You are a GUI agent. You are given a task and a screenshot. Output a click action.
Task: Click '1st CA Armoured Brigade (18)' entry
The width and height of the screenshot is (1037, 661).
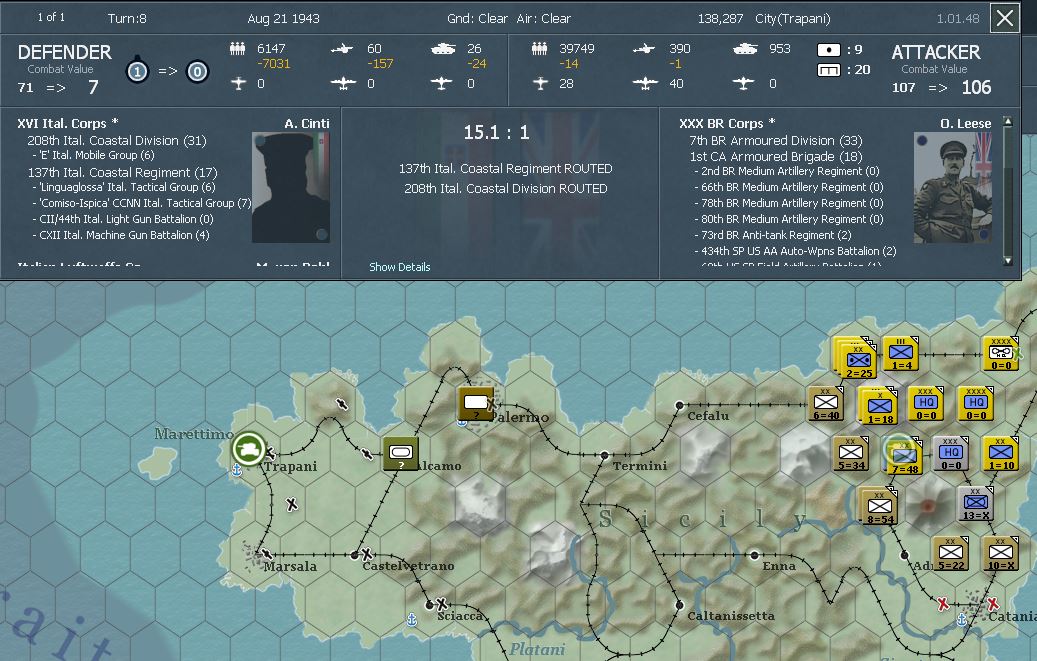tap(776, 156)
